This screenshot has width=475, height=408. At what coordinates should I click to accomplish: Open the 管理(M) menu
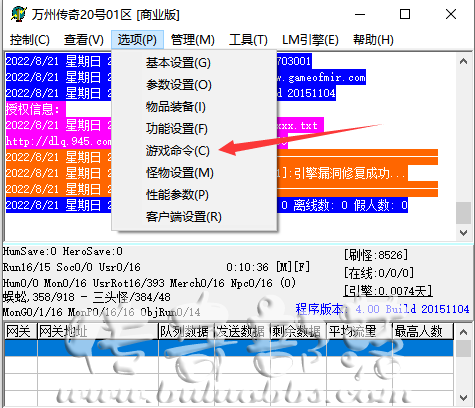click(192, 40)
